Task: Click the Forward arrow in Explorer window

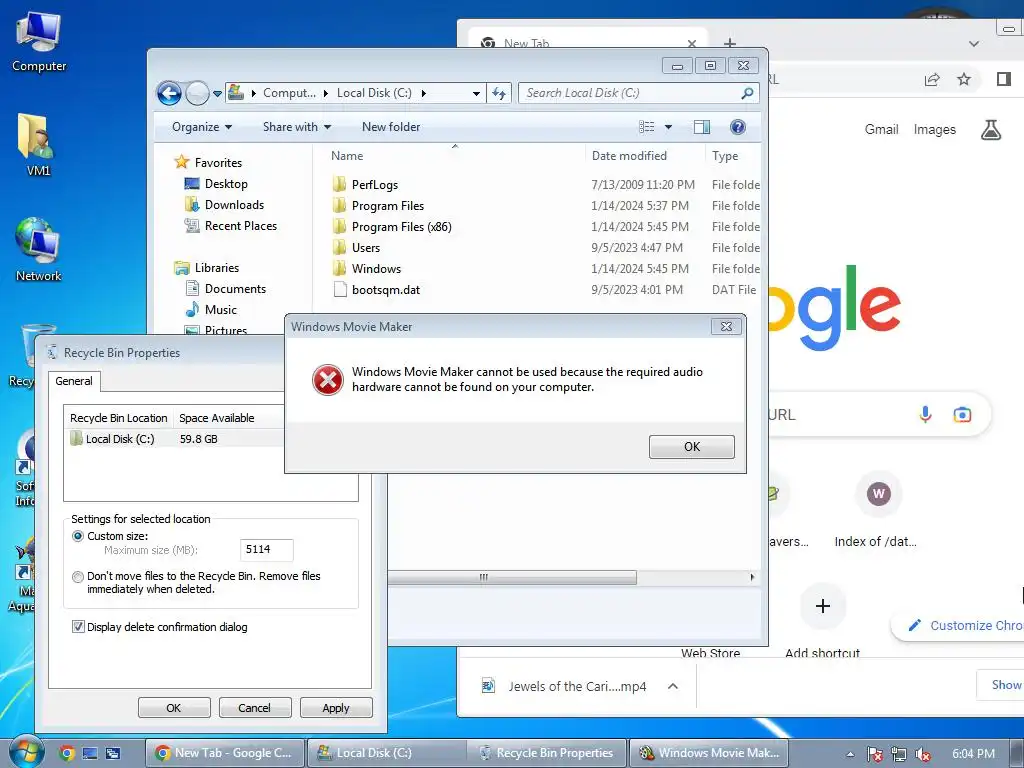Action: click(x=197, y=93)
